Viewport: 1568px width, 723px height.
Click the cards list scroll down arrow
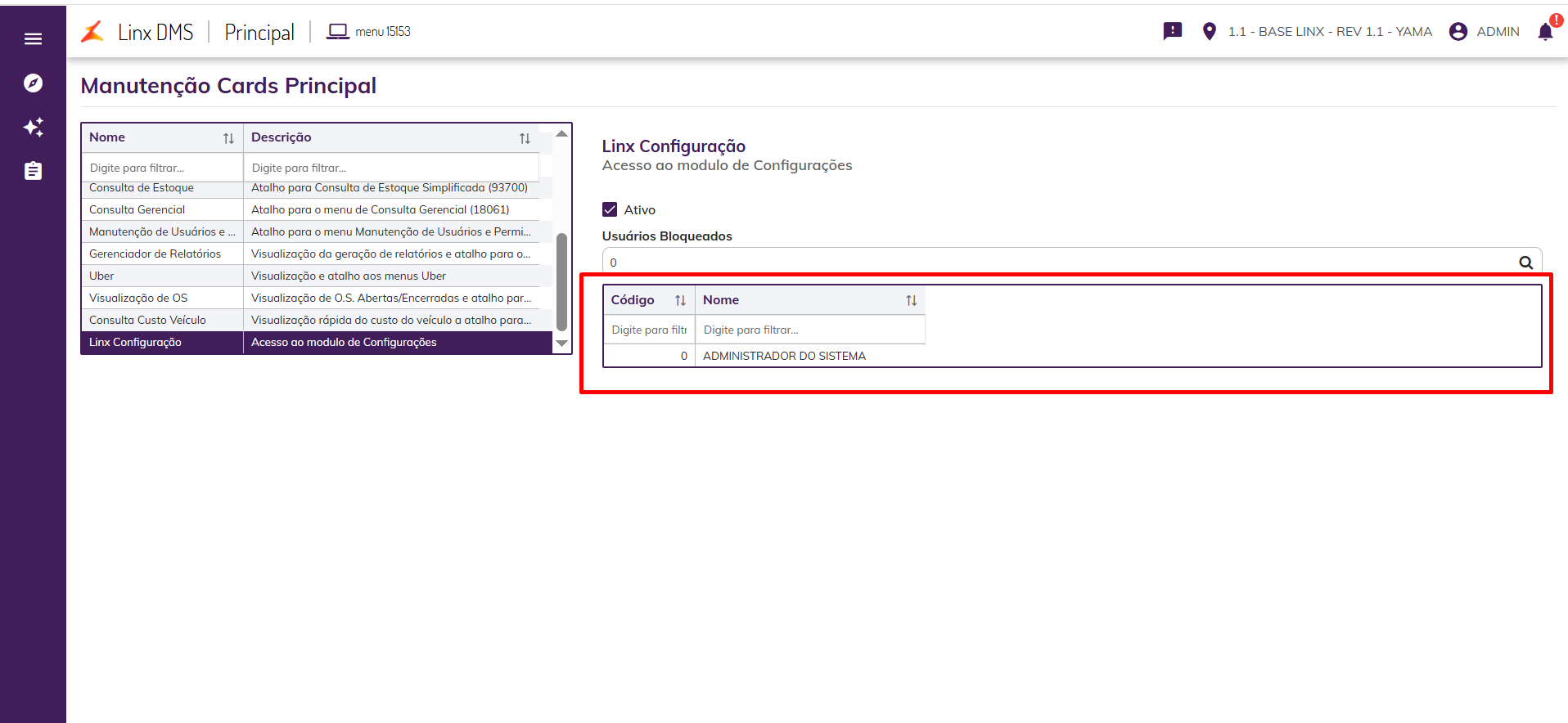(x=561, y=344)
